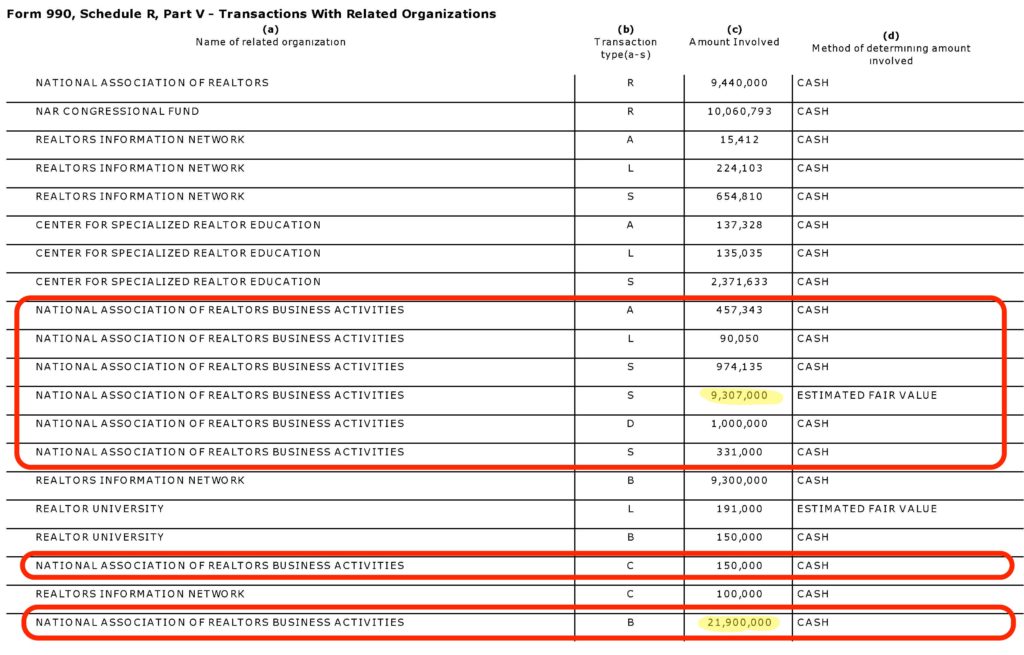Click CENTER FOR SPECIALIZED REALTOR EDUCATION in the 137,328 row
1024x655 pixels.
pos(178,225)
